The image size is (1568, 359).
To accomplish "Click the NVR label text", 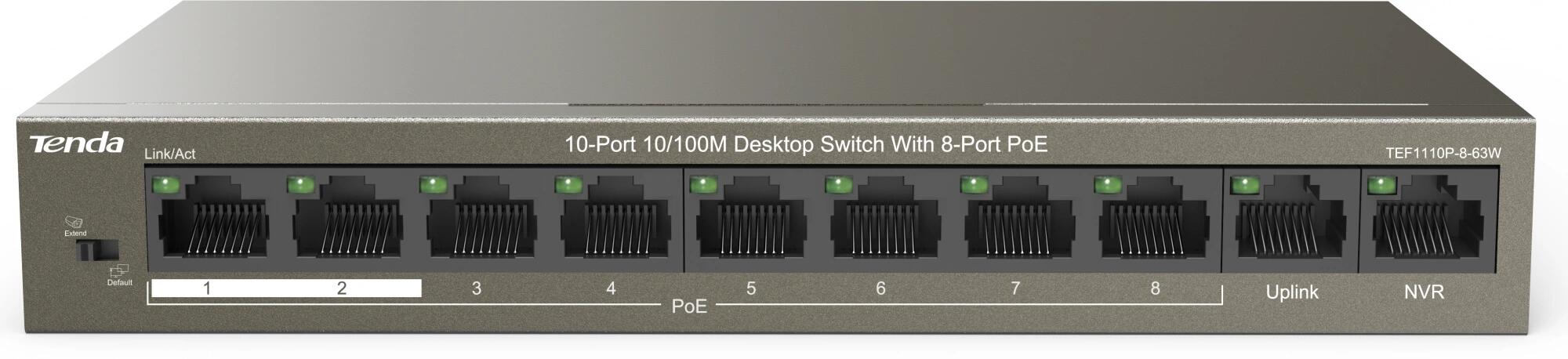I will tap(1424, 292).
